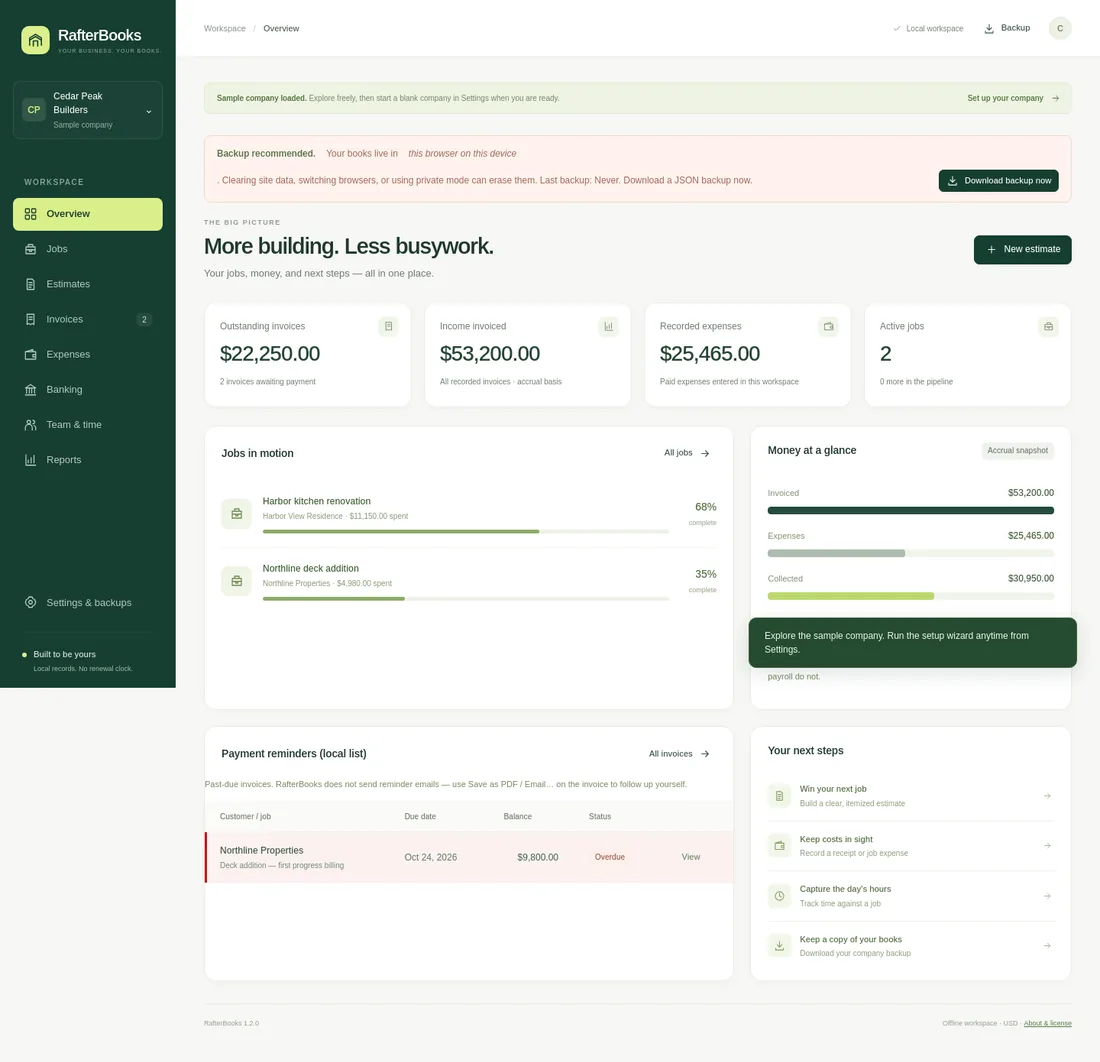Click the Outstanding invoices card icon
This screenshot has width=1100, height=1062.
pos(388,326)
